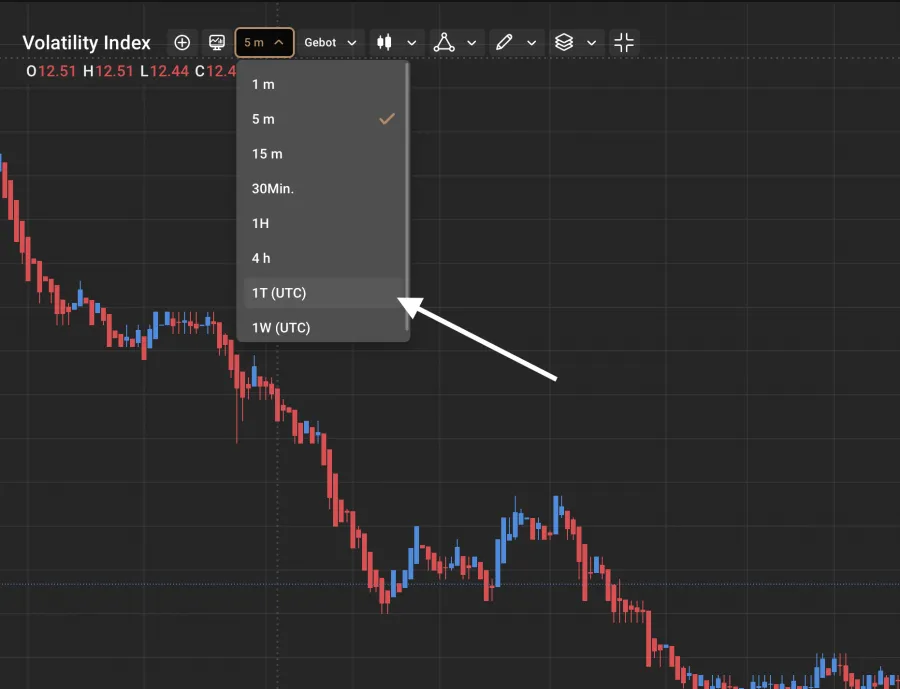Click the checkmark next to 5 m
The width and height of the screenshot is (900, 689).
pyautogui.click(x=387, y=119)
